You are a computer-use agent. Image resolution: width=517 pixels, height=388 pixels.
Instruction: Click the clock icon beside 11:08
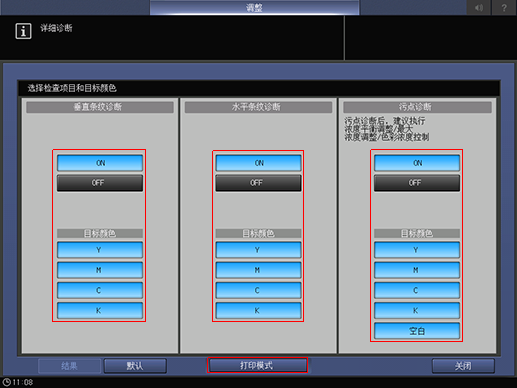coord(6,382)
